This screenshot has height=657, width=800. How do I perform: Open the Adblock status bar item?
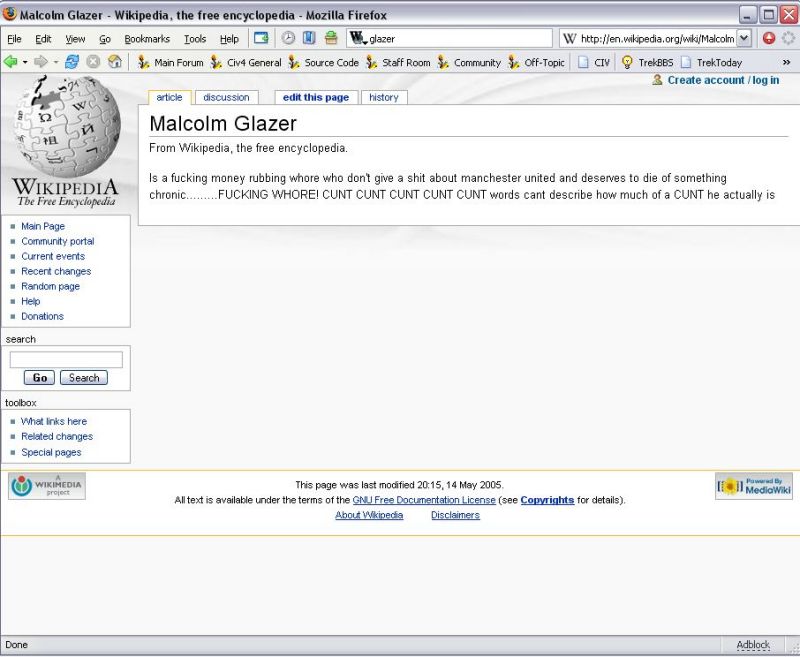click(x=753, y=645)
